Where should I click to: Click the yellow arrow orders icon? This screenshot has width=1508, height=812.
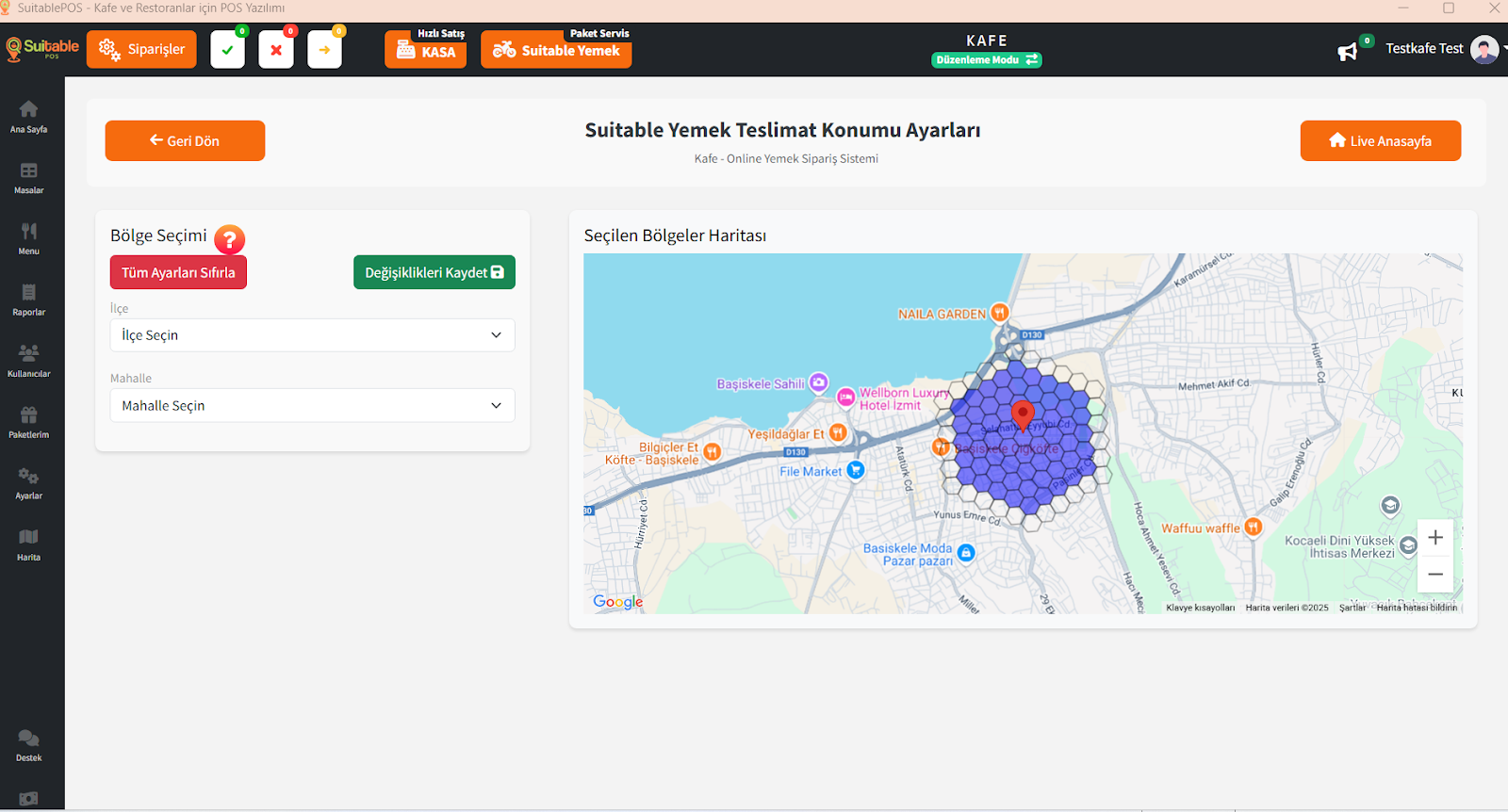[324, 50]
